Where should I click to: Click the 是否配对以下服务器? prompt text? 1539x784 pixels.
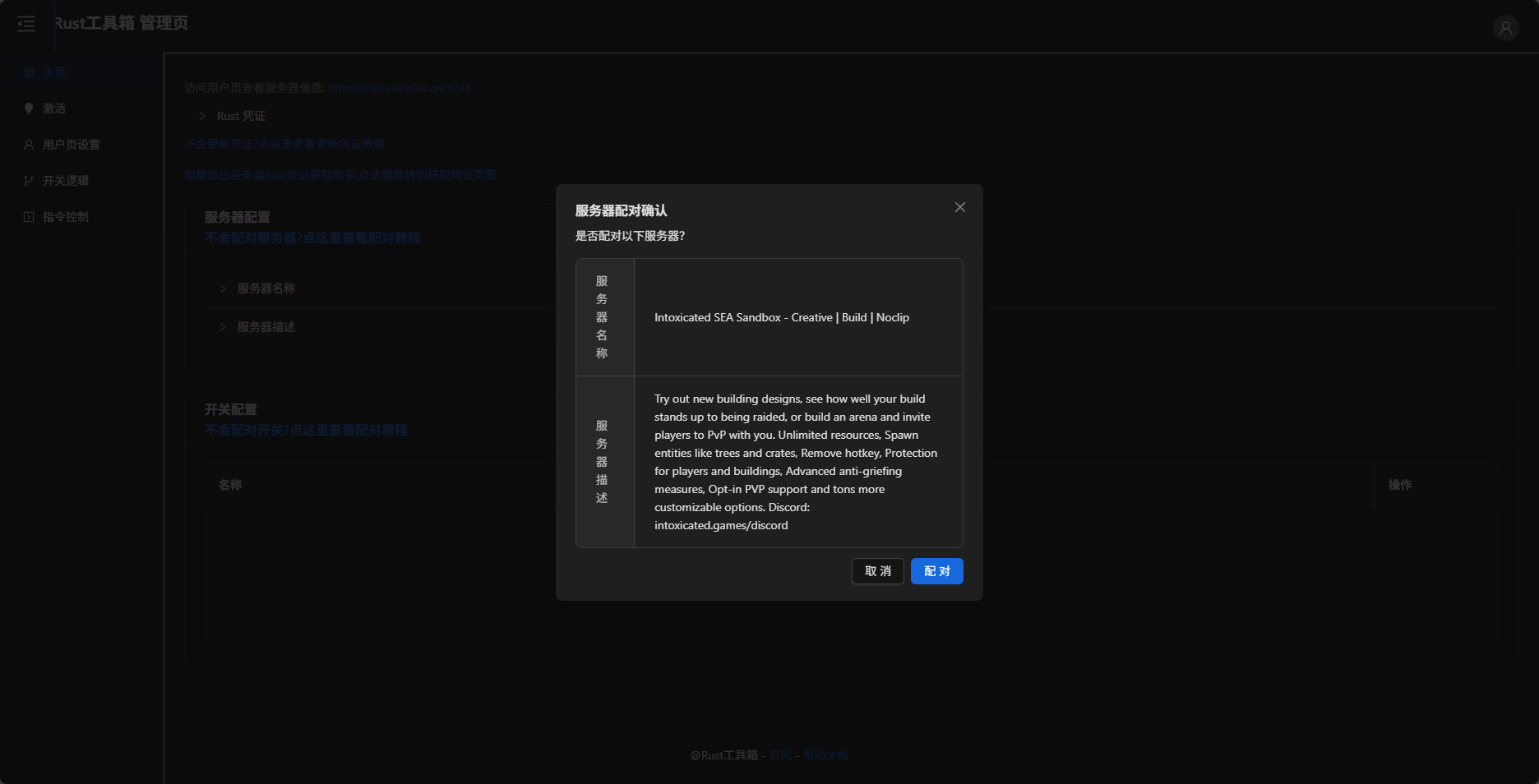pos(630,236)
